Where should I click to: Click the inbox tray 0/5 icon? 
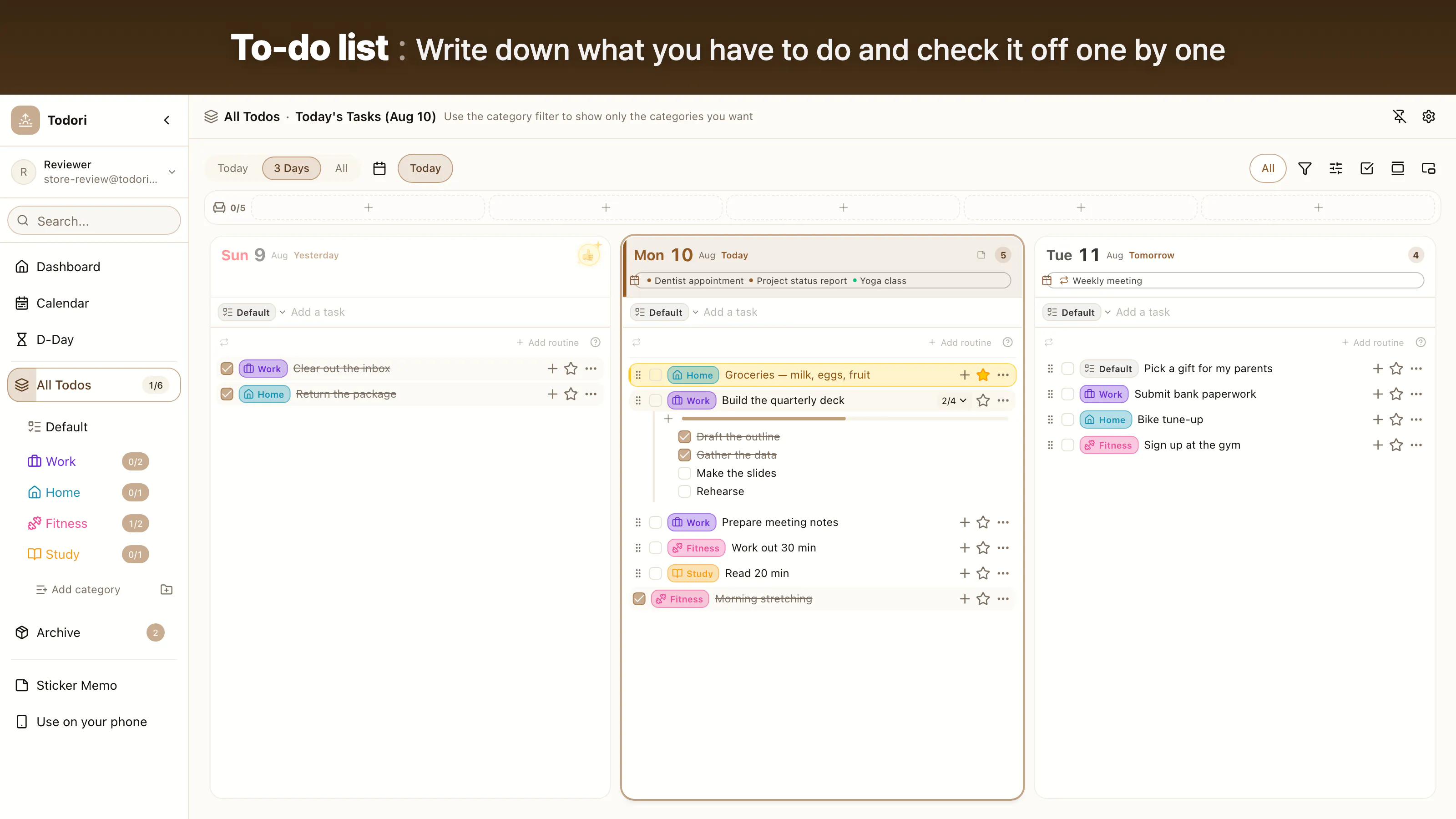219,207
